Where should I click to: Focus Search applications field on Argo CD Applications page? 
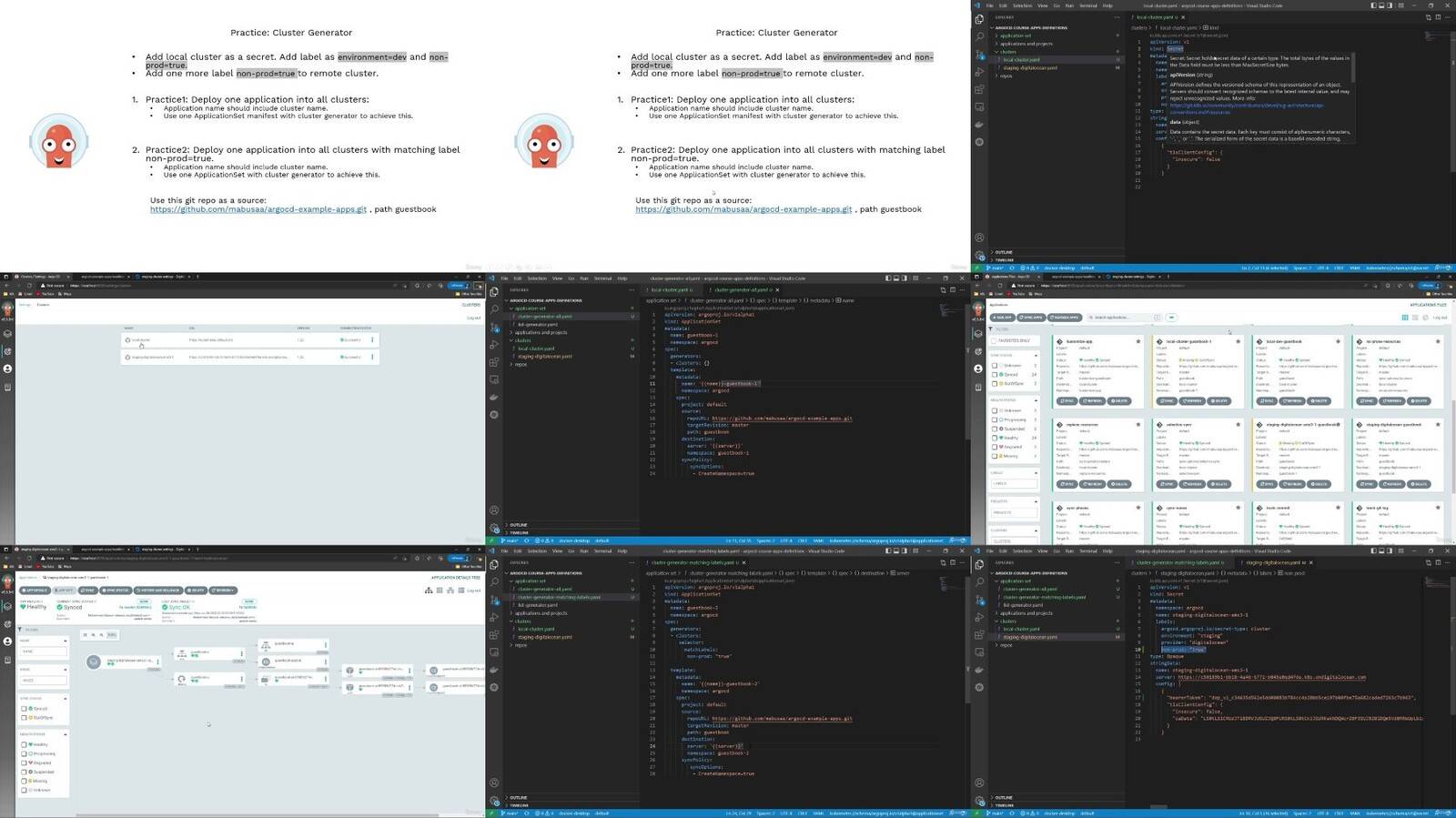1125,318
